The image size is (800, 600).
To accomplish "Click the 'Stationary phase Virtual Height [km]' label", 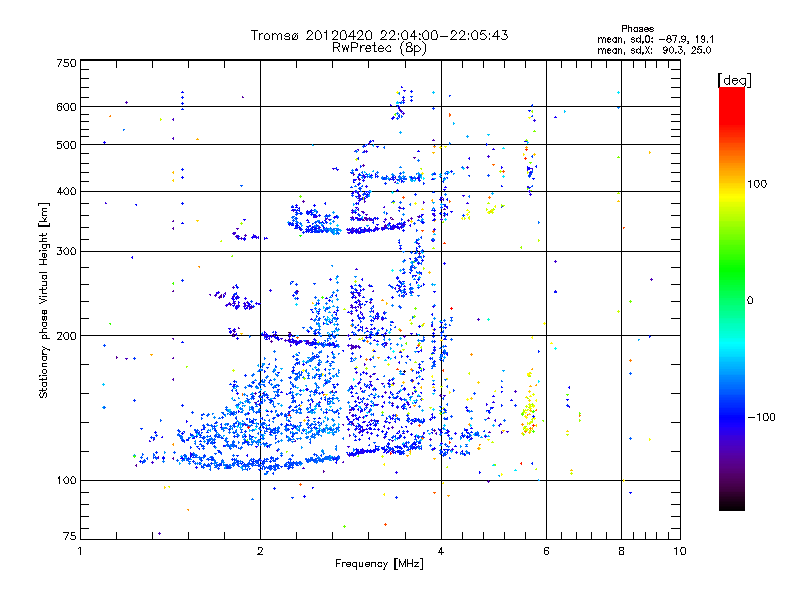I will 43,300.
